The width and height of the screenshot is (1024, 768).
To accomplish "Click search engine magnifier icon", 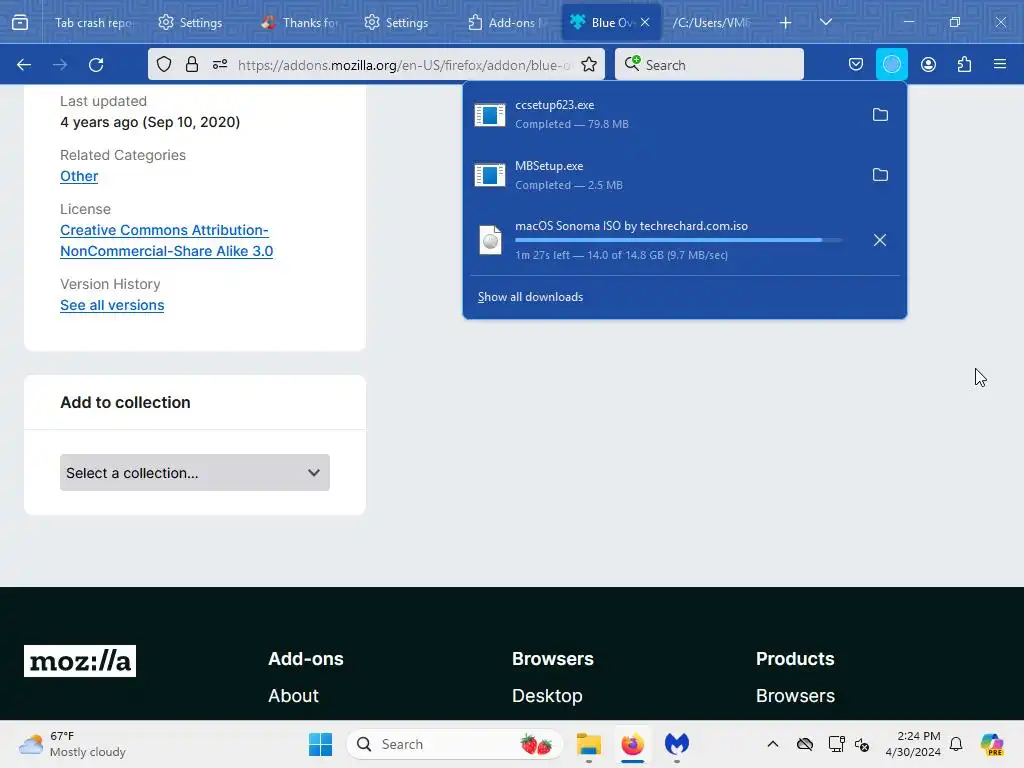I will (632, 63).
